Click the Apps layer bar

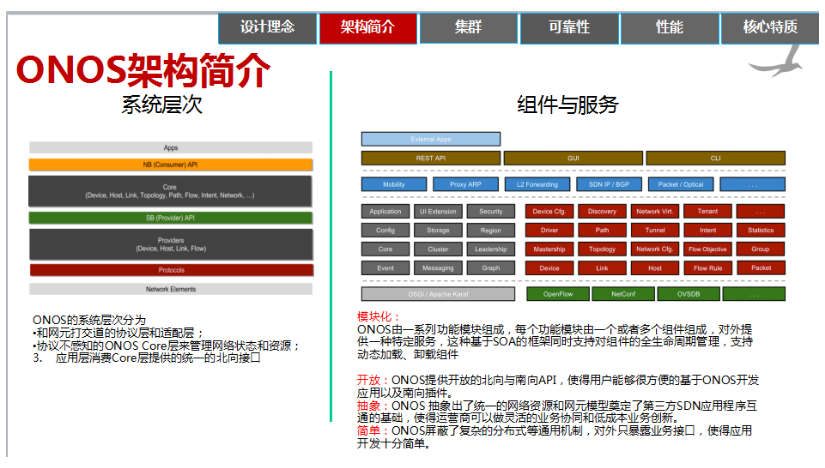[x=171, y=148]
